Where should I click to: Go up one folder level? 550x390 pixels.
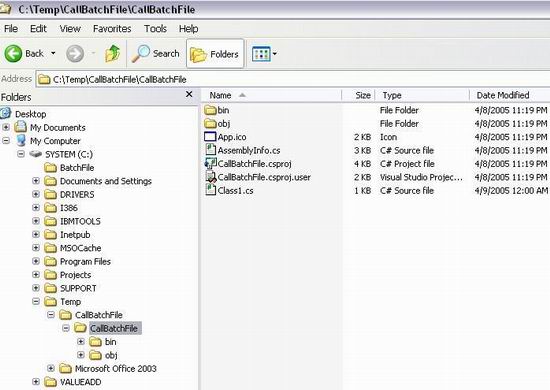click(x=113, y=54)
